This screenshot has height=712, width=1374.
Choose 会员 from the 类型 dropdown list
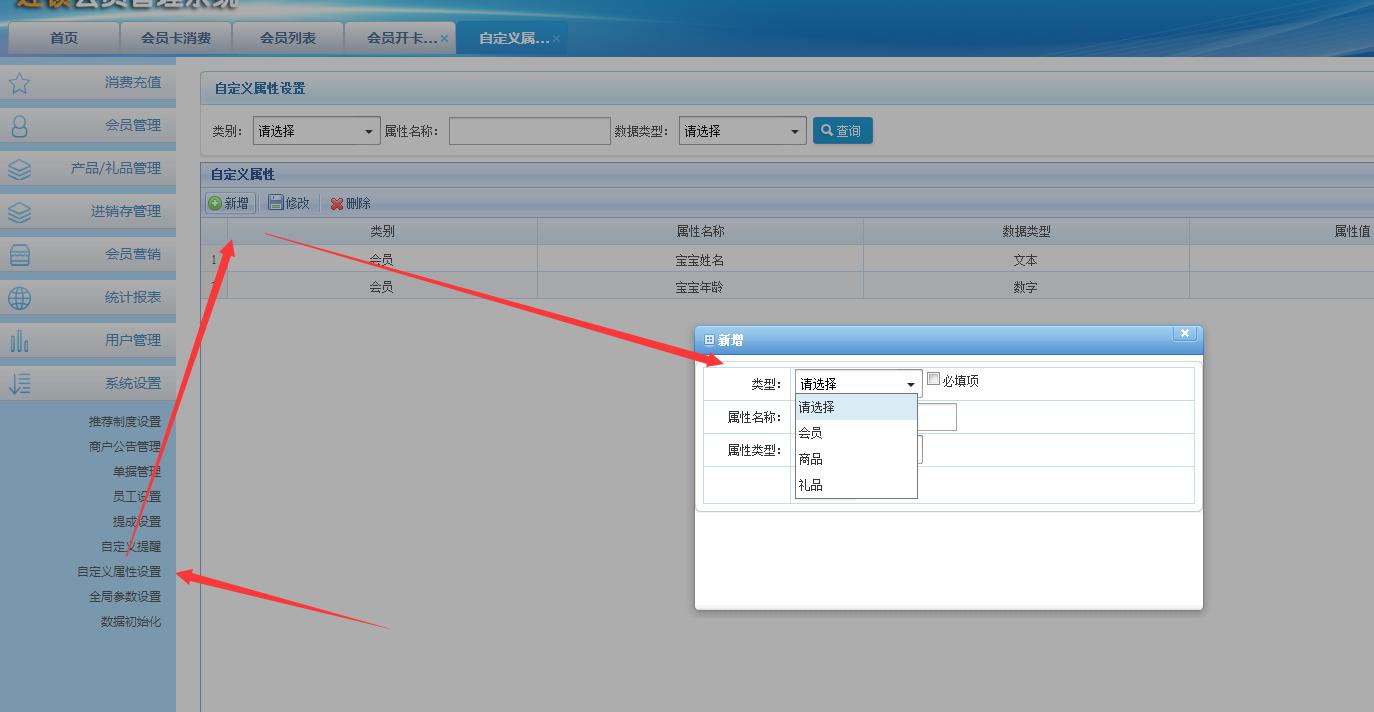tap(811, 433)
